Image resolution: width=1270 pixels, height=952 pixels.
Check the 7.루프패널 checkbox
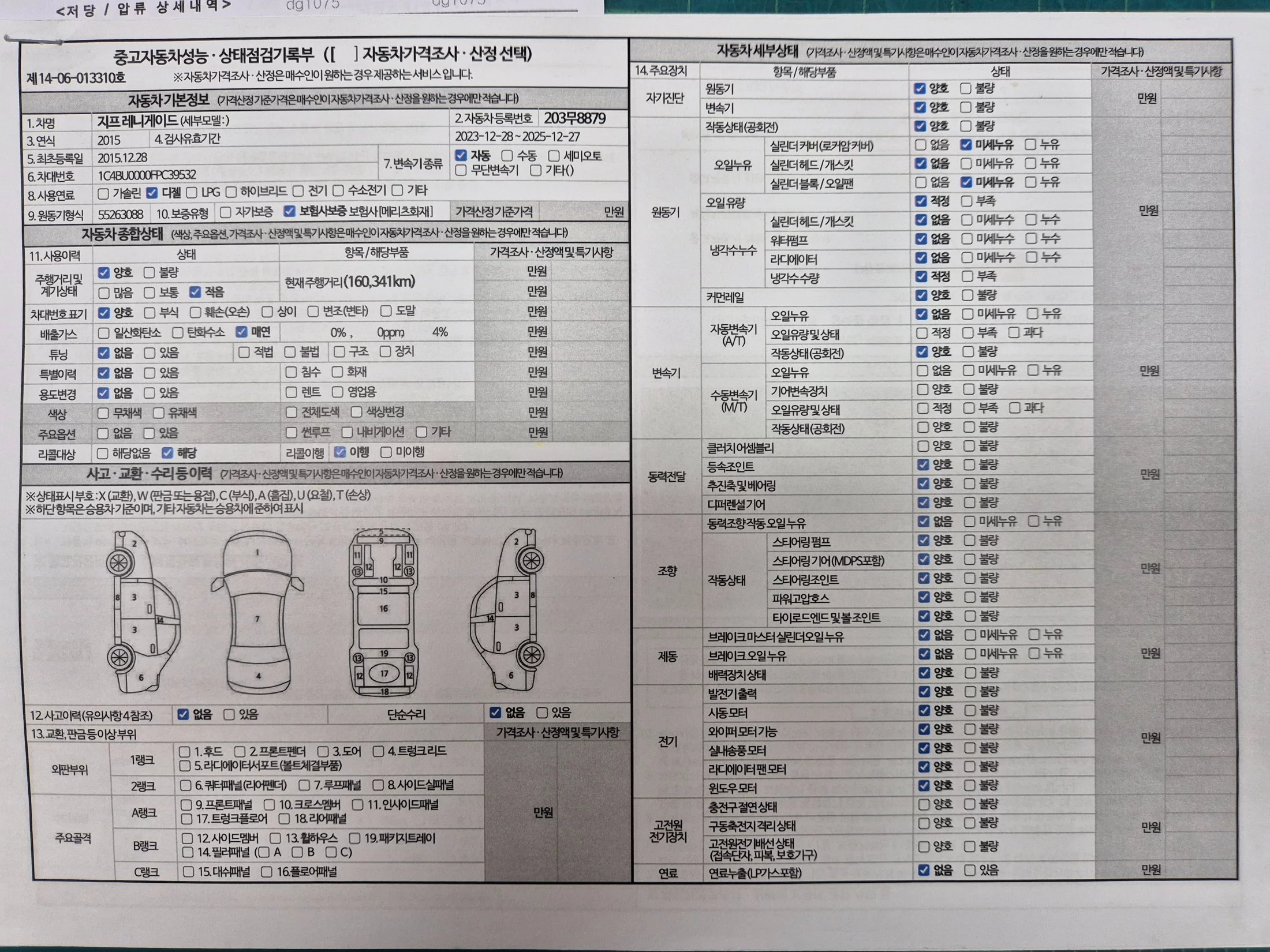click(304, 785)
